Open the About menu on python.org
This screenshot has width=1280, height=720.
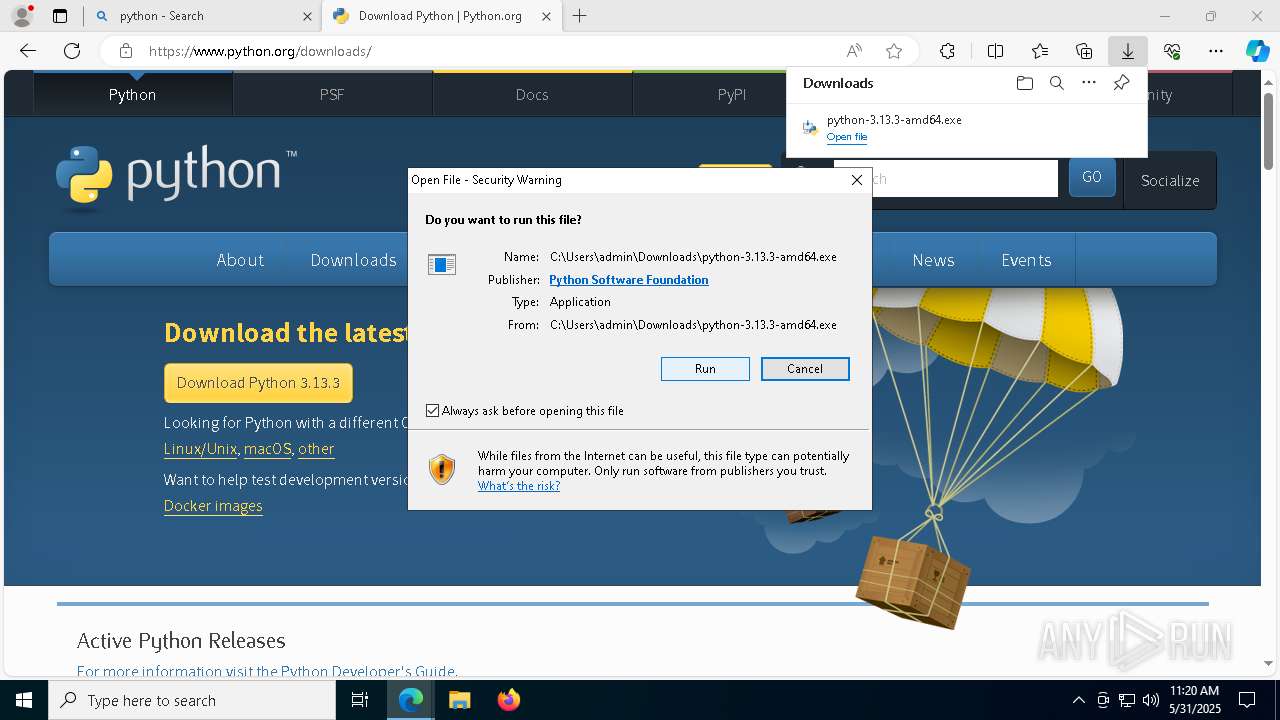pyautogui.click(x=240, y=260)
